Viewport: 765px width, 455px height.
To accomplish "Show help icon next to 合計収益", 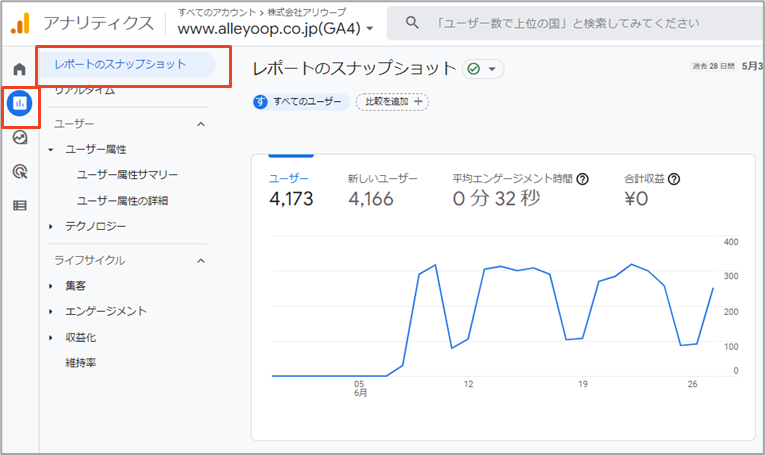I will click(x=674, y=179).
